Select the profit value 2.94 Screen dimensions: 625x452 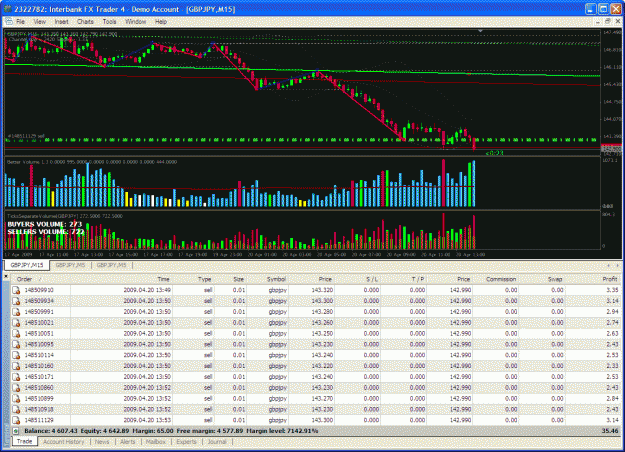(612, 312)
